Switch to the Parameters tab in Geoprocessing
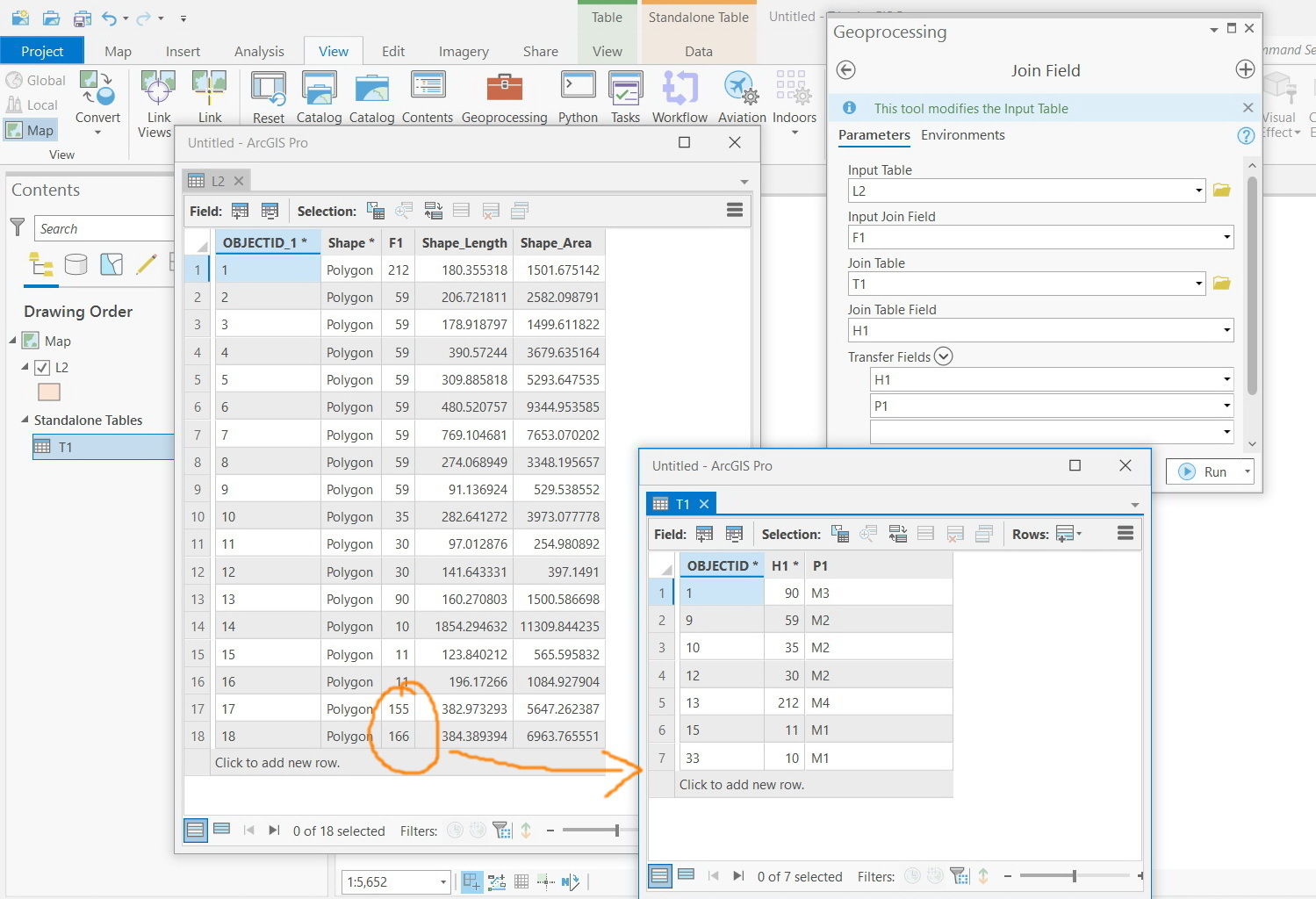 tap(874, 135)
